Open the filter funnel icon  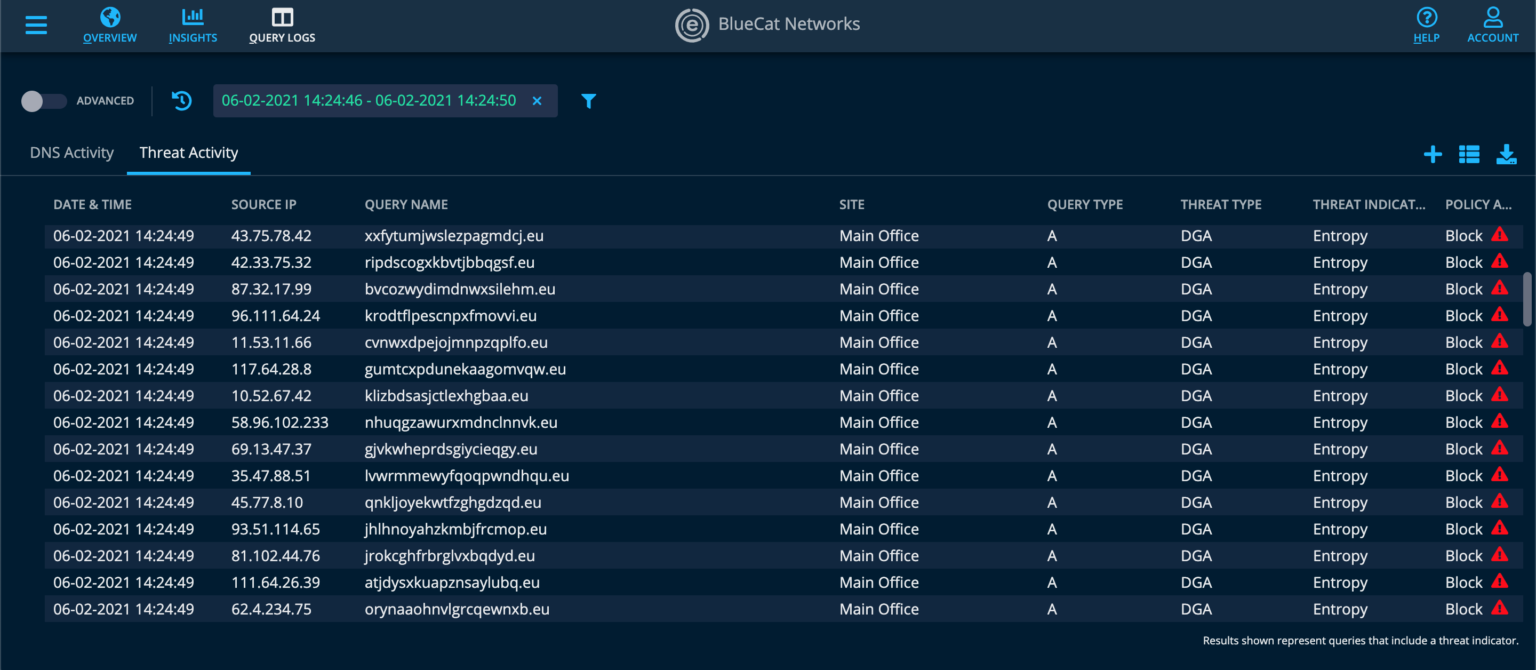click(x=588, y=101)
